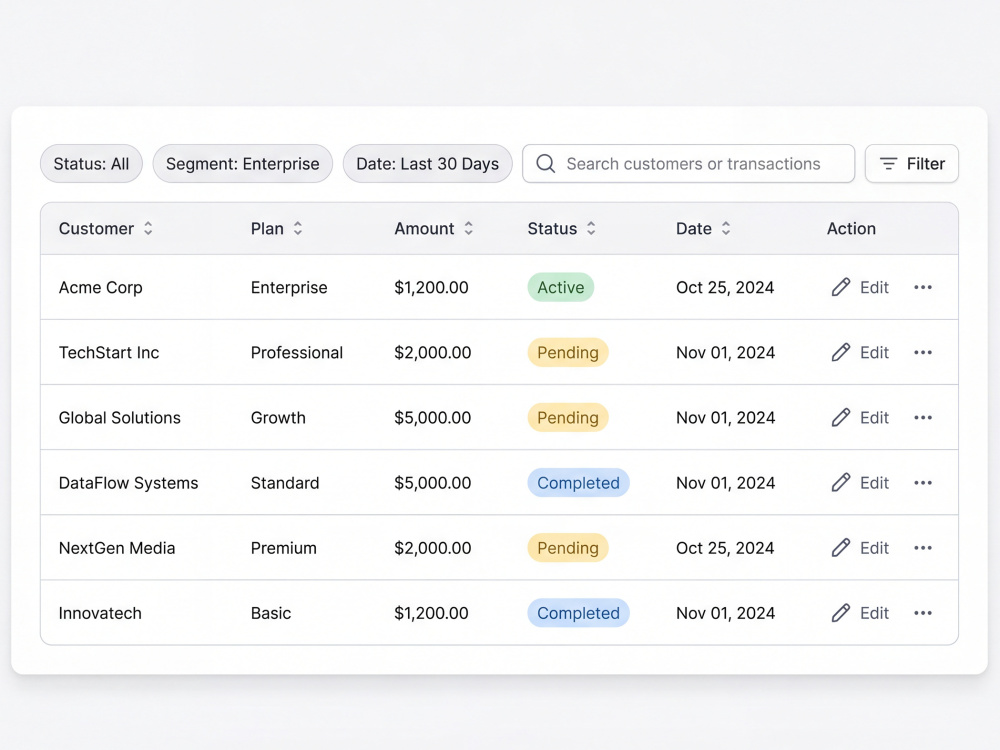Open more options for Acme Corp

pyautogui.click(x=923, y=288)
